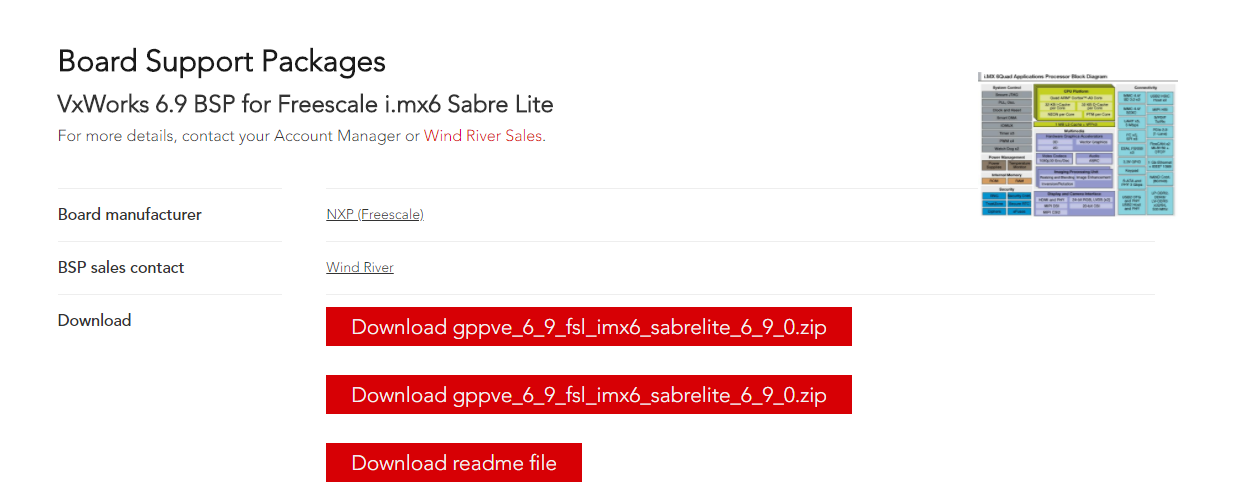Click the green CPU Platform block in diagram
Viewport: 1238px width, 498px height.
point(1074,104)
